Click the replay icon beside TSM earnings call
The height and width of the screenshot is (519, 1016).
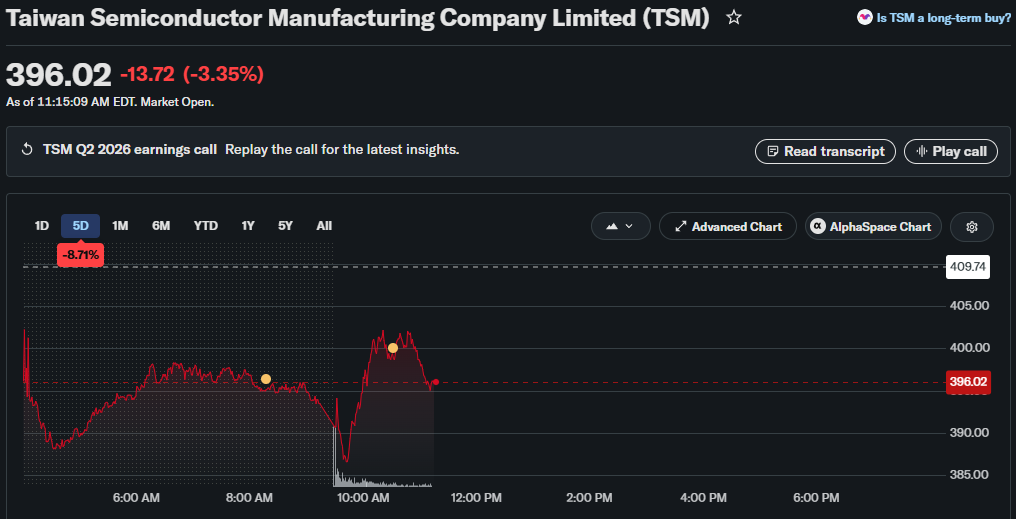(x=27, y=150)
